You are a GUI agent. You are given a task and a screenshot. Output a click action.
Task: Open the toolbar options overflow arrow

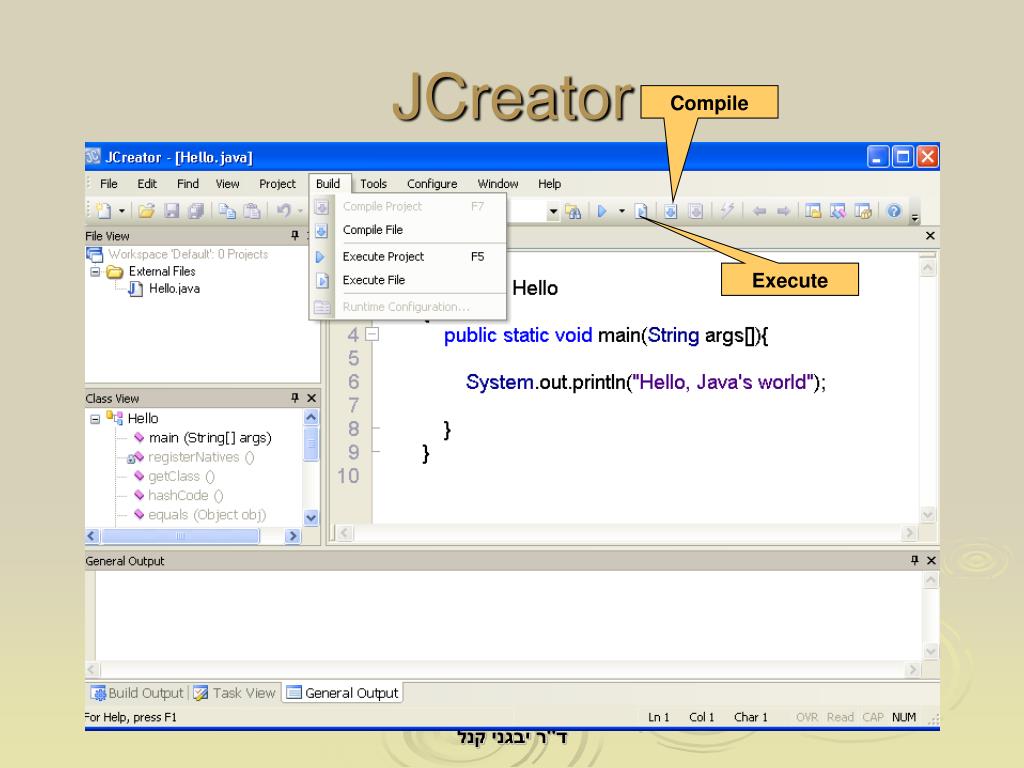pyautogui.click(x=914, y=217)
